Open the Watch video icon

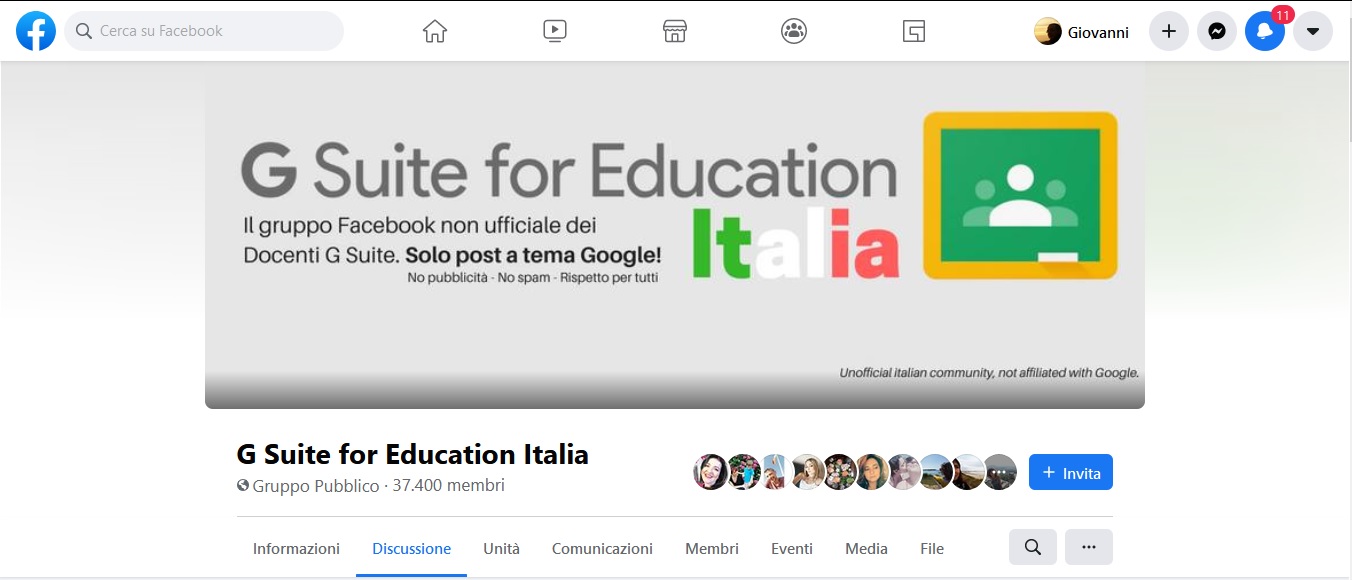coord(554,30)
